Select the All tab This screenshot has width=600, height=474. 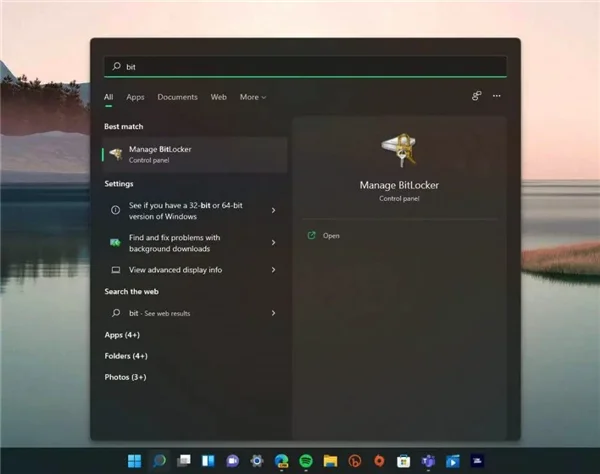tap(109, 97)
